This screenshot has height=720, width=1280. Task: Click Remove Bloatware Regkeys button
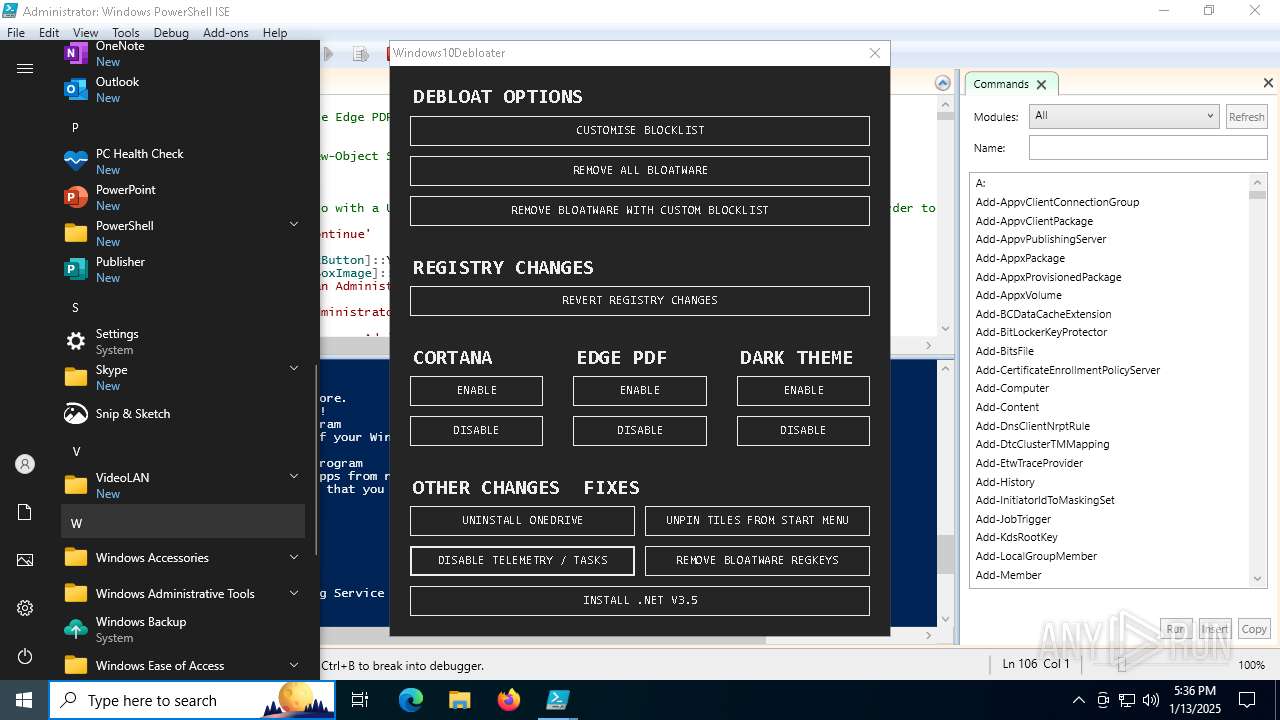tap(757, 561)
